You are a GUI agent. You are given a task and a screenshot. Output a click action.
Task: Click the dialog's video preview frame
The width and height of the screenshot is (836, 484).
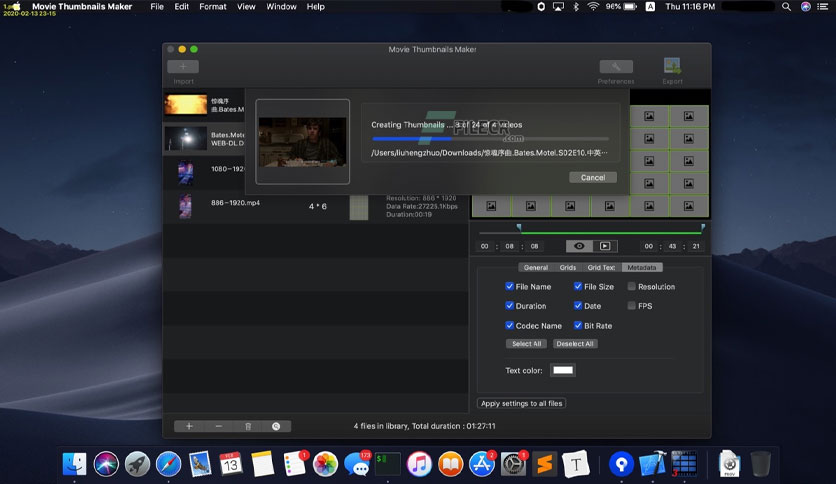pyautogui.click(x=302, y=142)
